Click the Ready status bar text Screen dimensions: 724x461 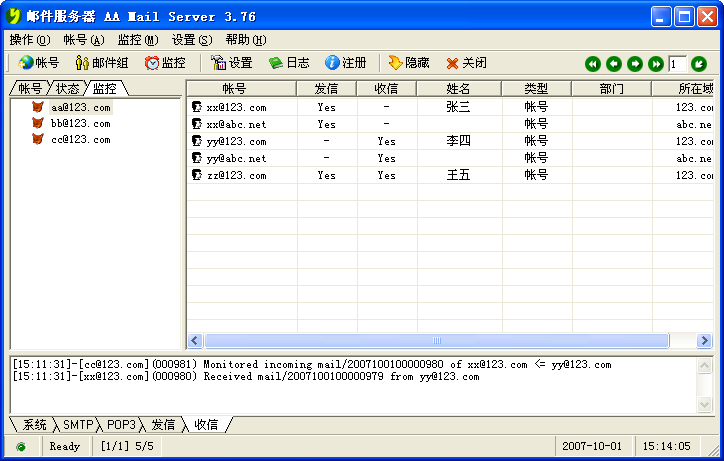pos(65,446)
